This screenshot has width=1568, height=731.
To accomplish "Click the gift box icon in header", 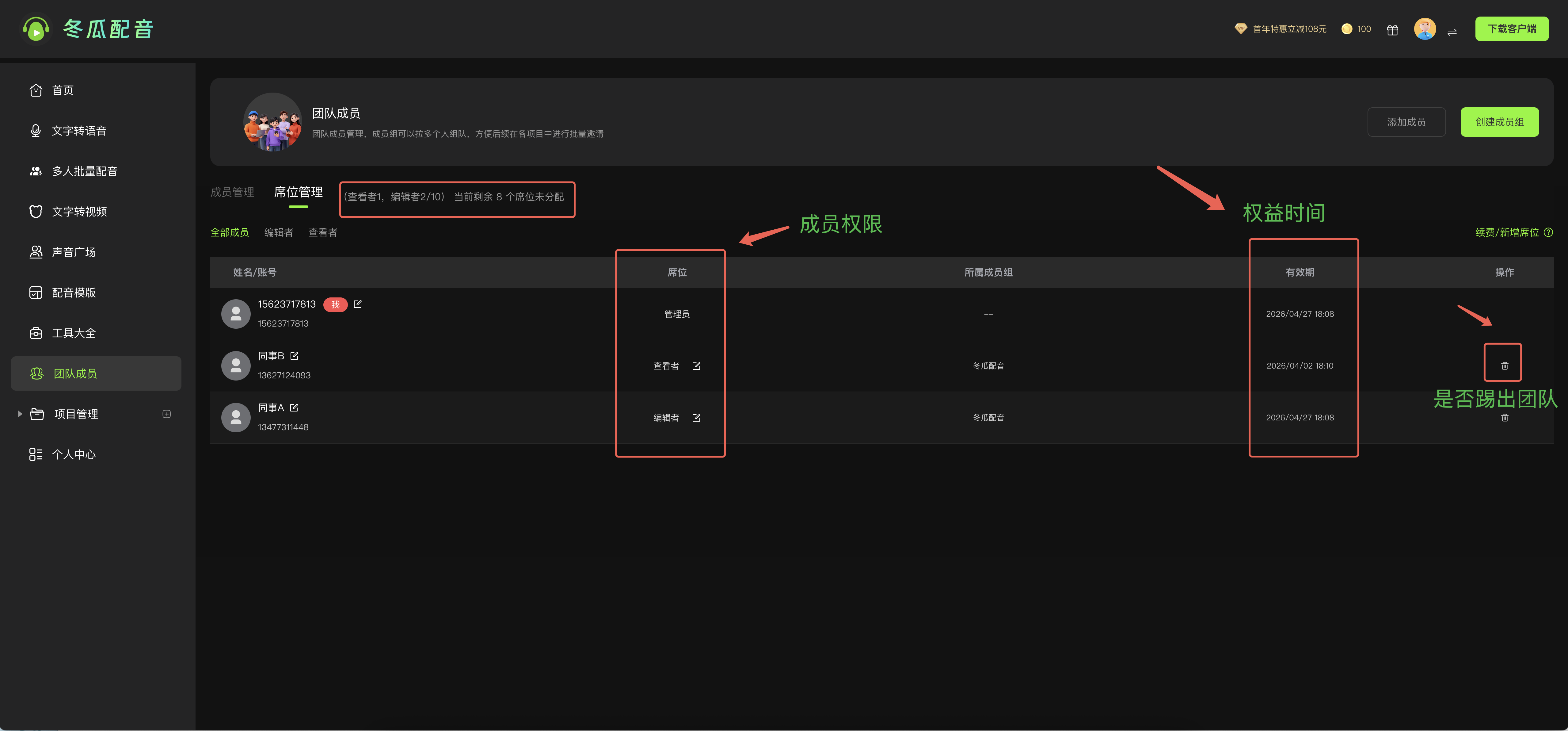I will click(1392, 30).
